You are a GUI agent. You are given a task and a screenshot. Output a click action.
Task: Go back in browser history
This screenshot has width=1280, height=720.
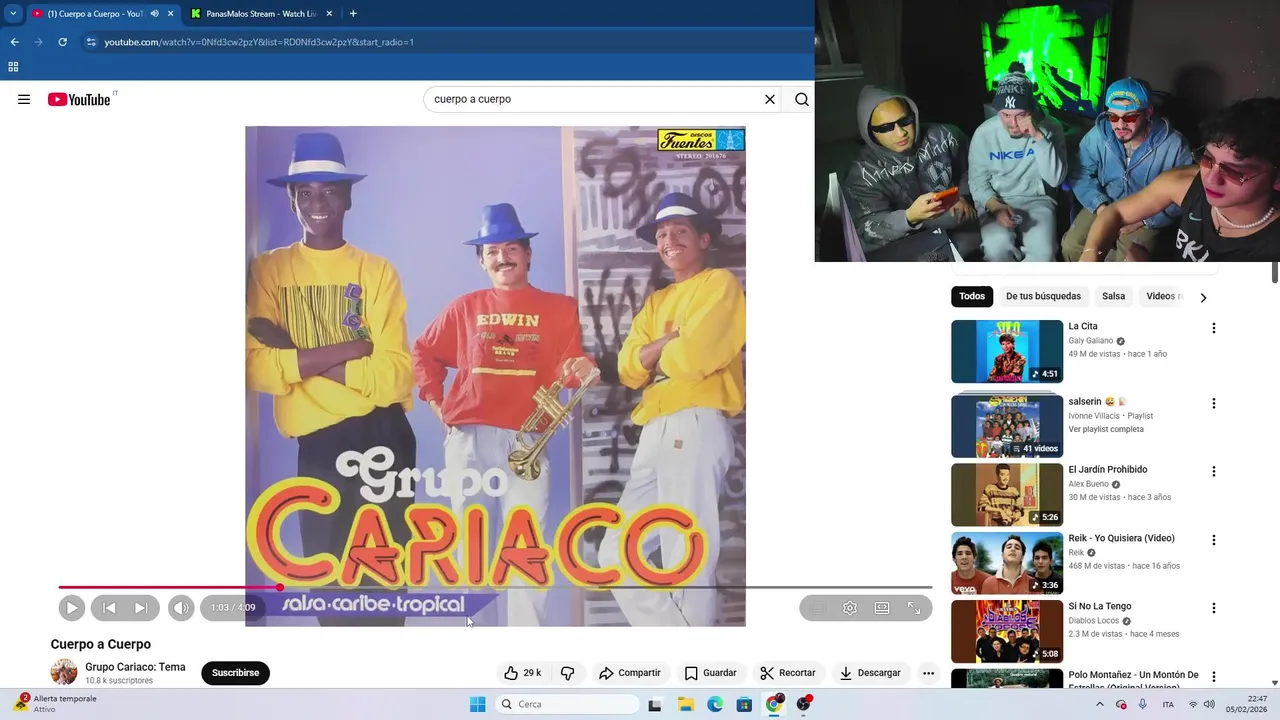[14, 42]
